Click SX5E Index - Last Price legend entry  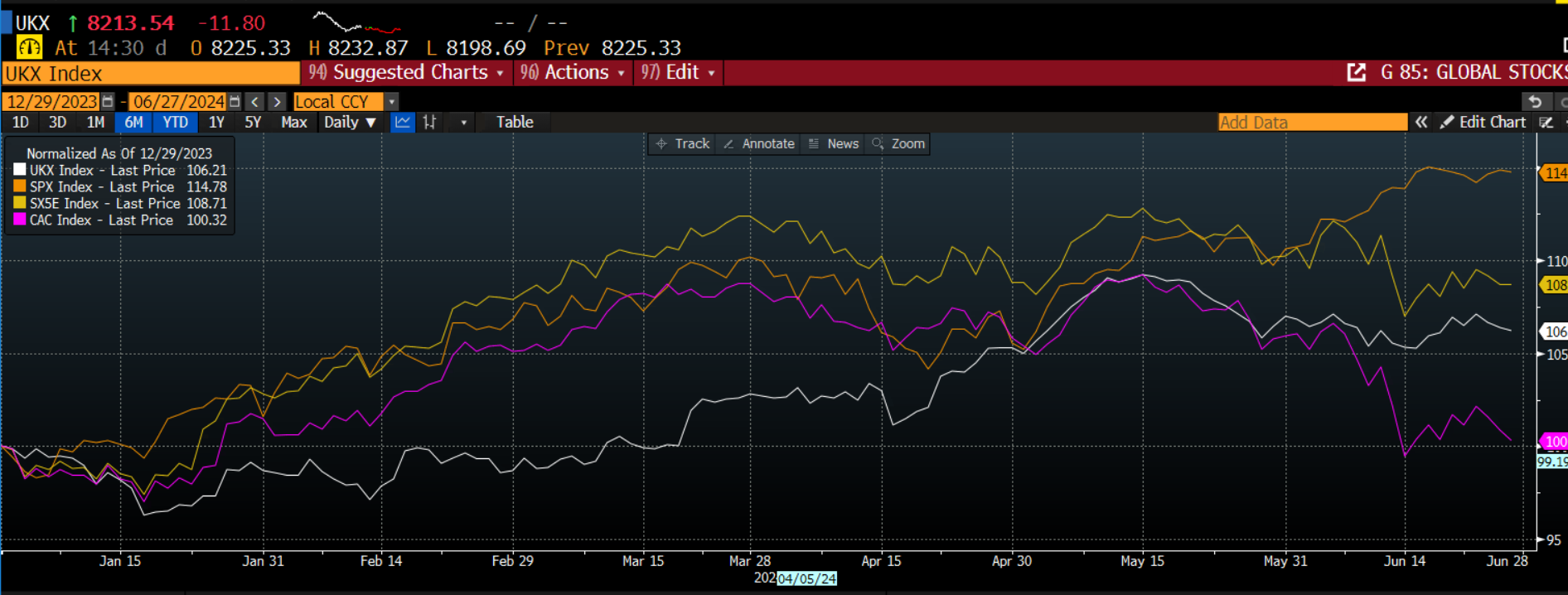104,203
